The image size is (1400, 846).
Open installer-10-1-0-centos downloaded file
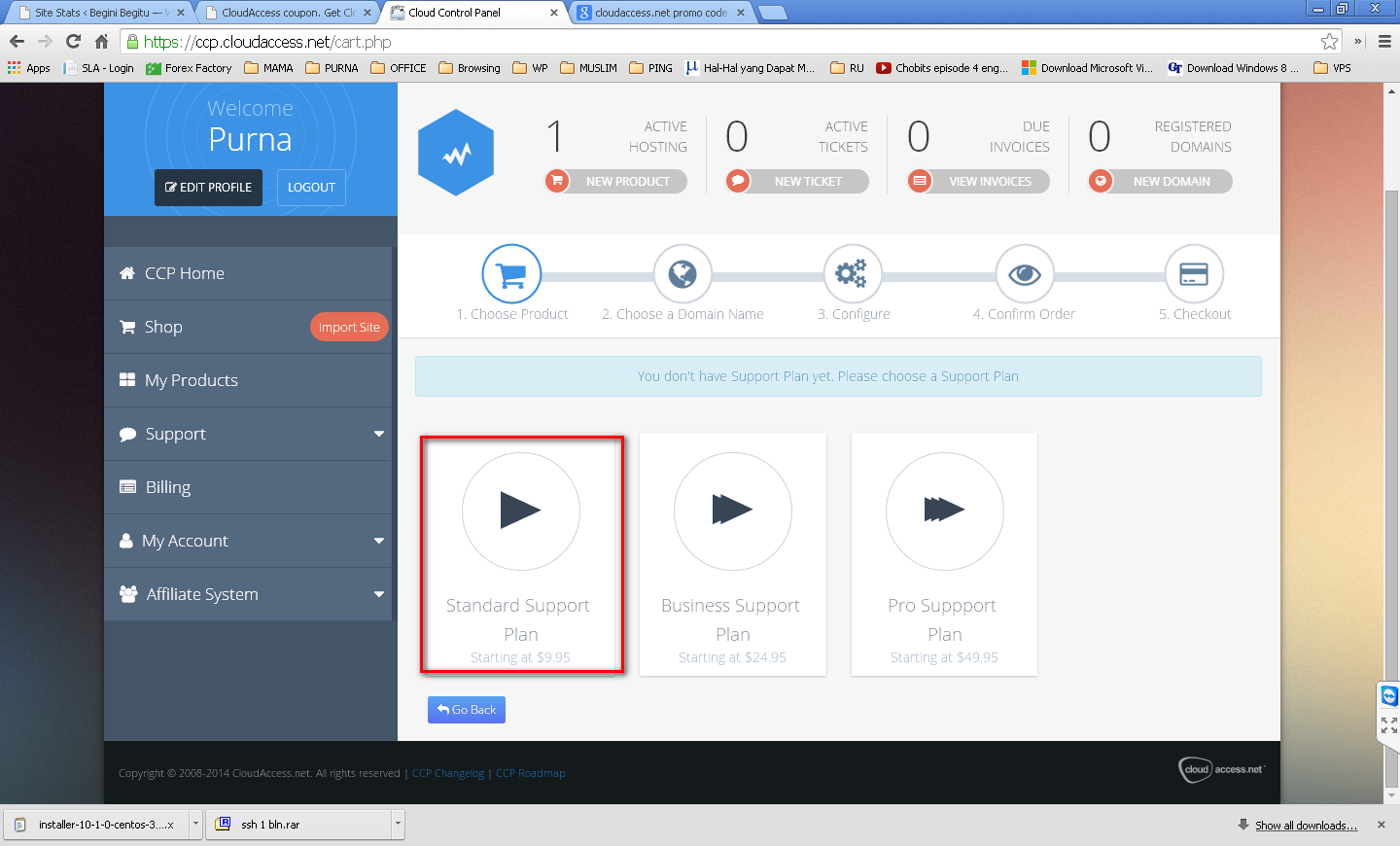coord(95,824)
